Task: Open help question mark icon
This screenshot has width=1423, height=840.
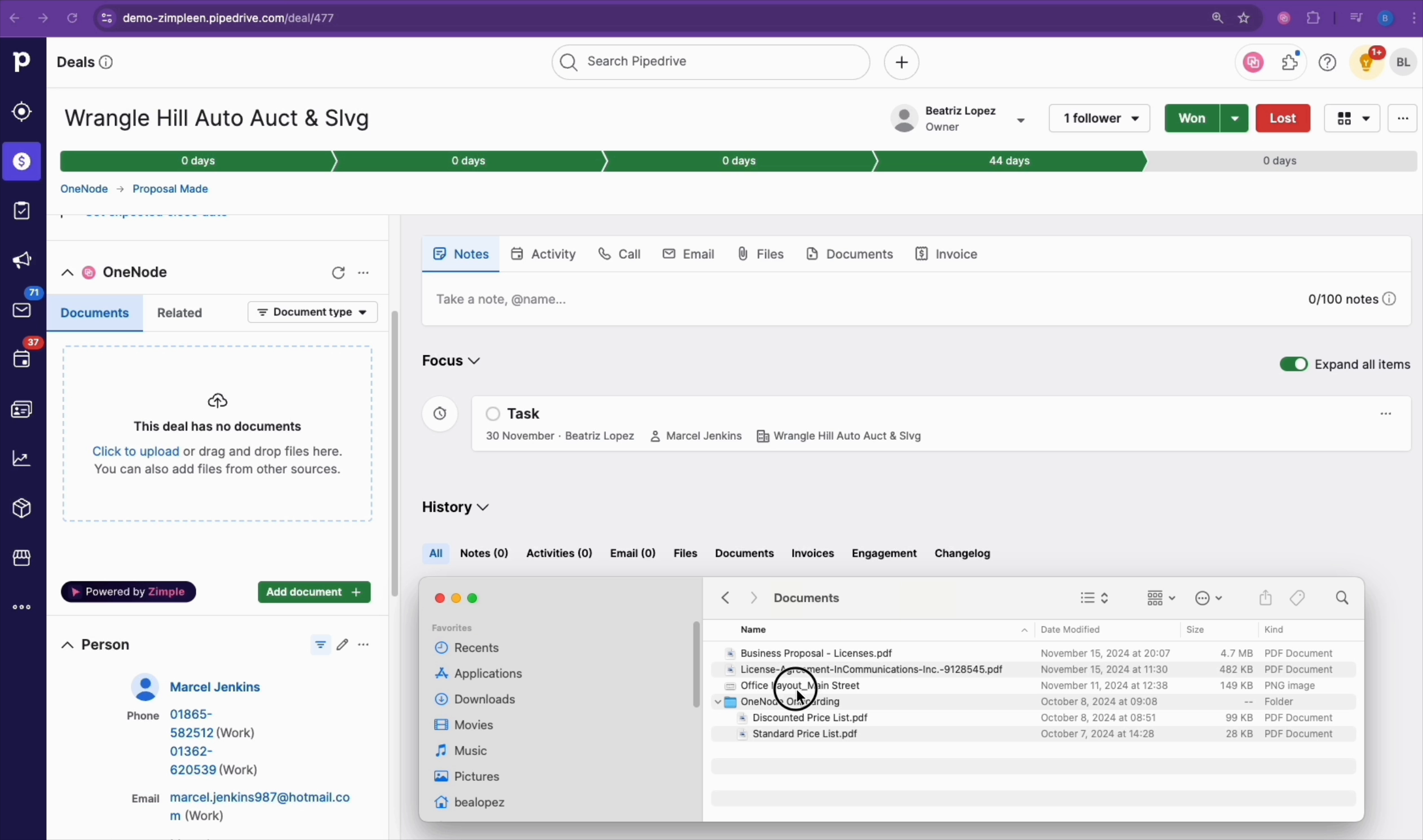Action: [x=1327, y=62]
